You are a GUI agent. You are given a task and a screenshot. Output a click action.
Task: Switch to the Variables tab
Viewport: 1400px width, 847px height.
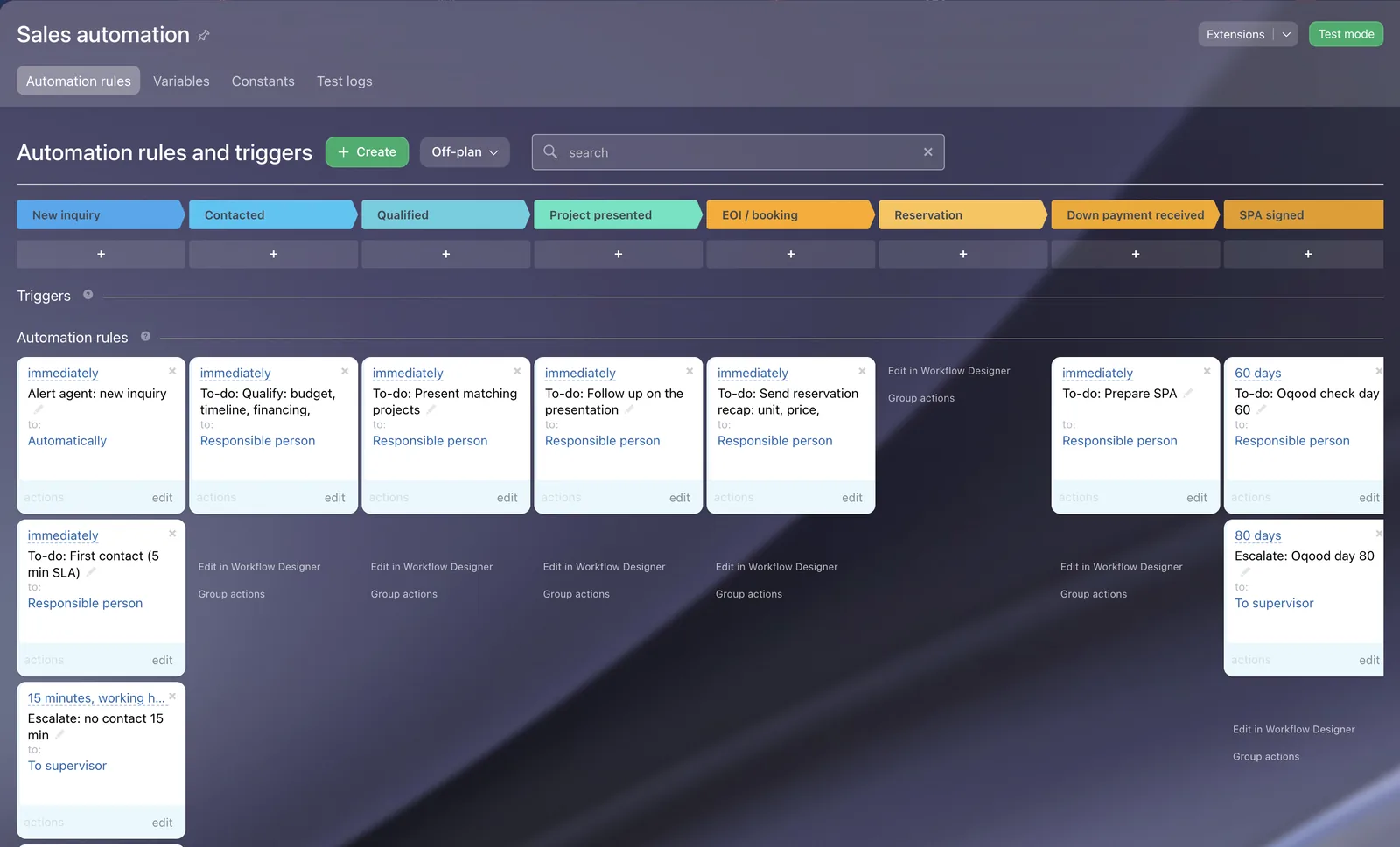(x=181, y=80)
